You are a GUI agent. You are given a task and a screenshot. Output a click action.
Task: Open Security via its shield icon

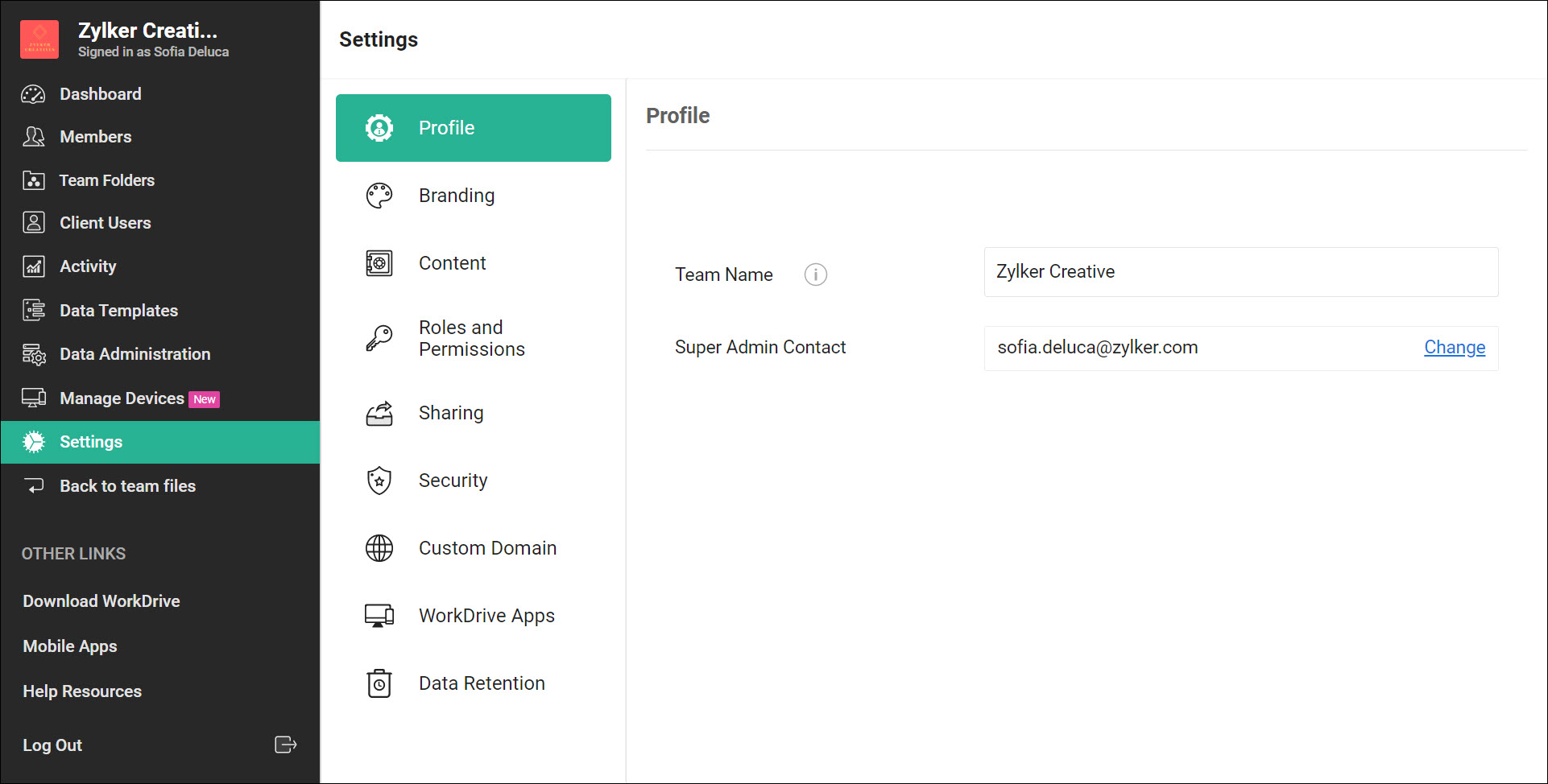(x=379, y=481)
